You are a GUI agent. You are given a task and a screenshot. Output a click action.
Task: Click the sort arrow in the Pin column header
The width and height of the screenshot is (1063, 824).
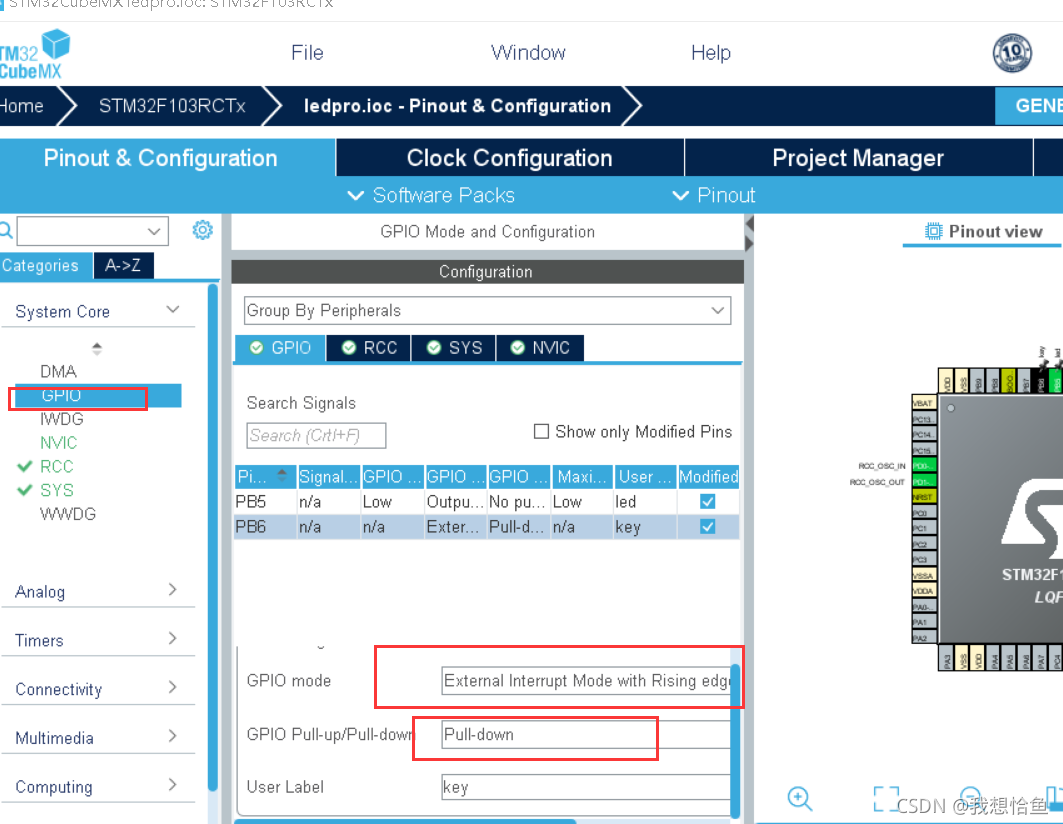pos(282,476)
